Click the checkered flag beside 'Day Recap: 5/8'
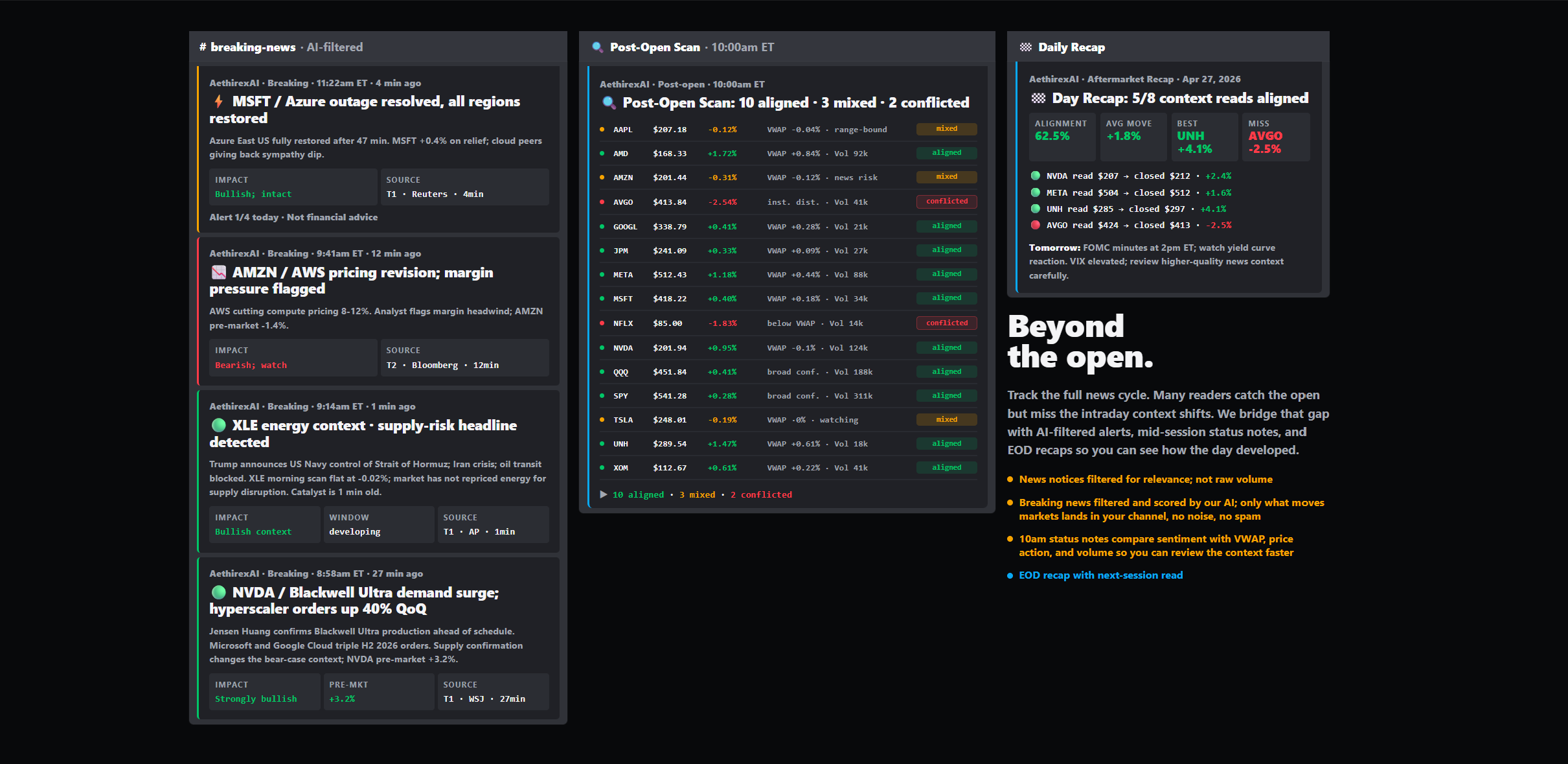Image resolution: width=1568 pixels, height=764 pixels. [x=1038, y=98]
